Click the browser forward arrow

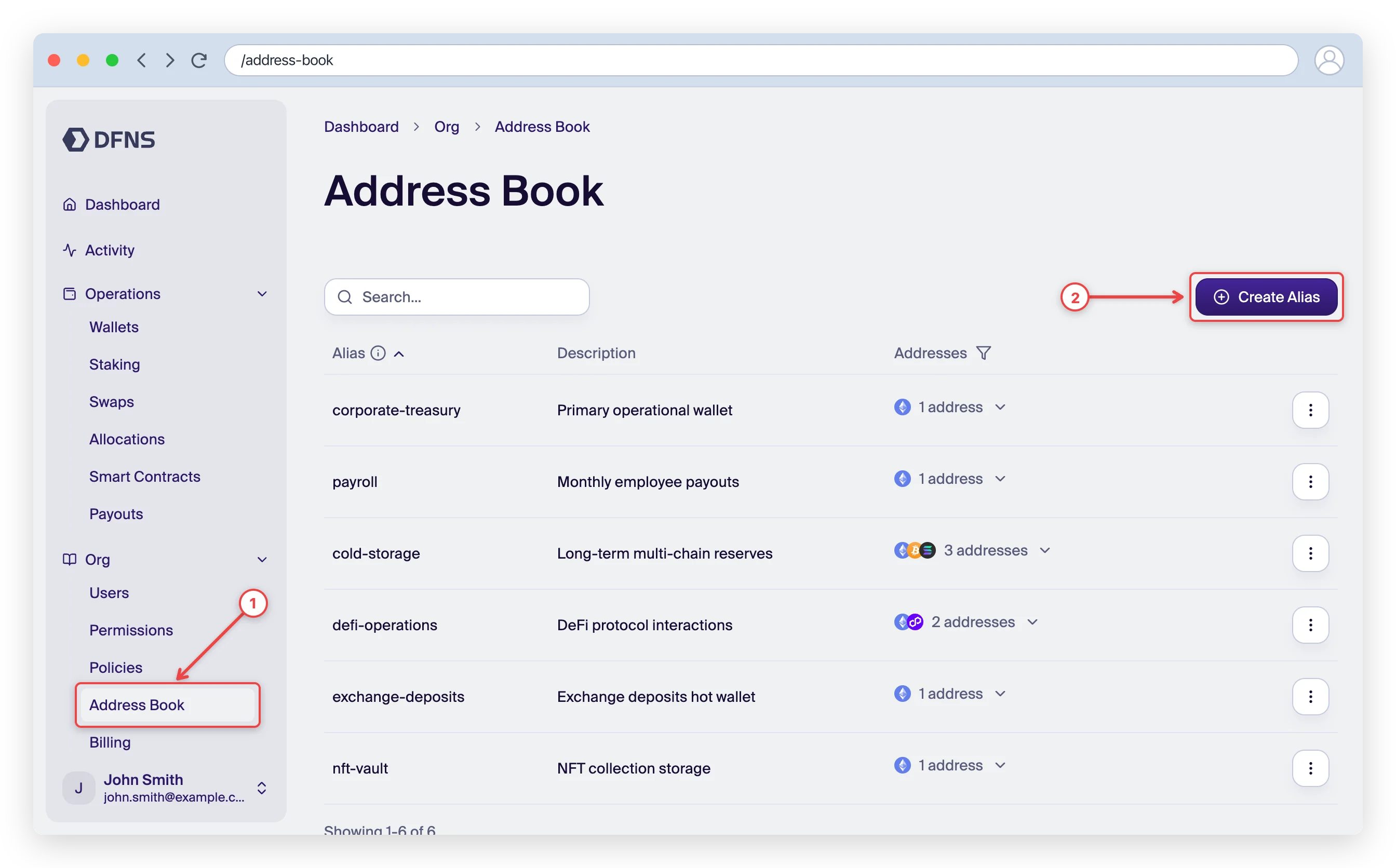[170, 60]
